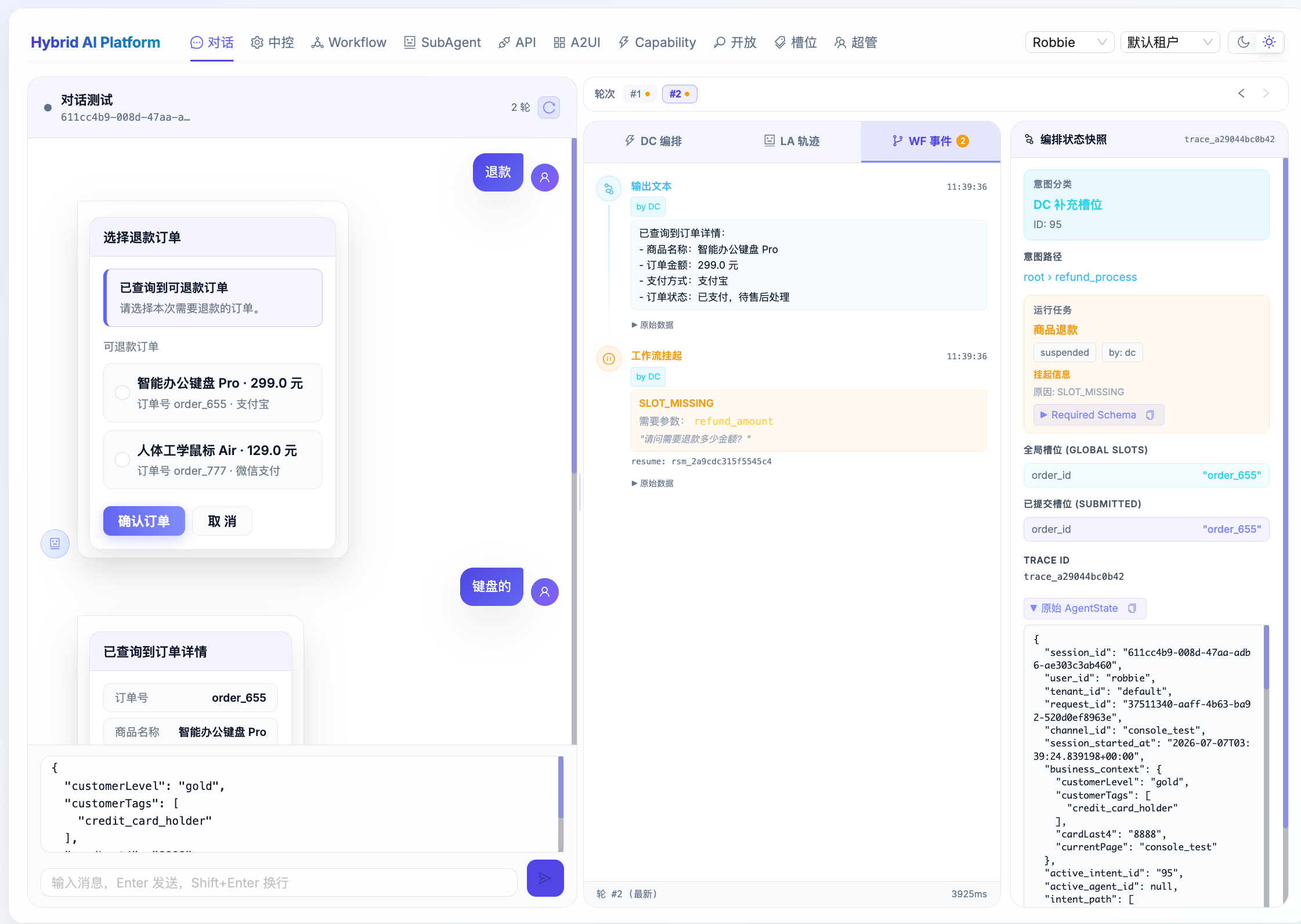Go to the Workflow tab
The image size is (1301, 924).
point(348,42)
